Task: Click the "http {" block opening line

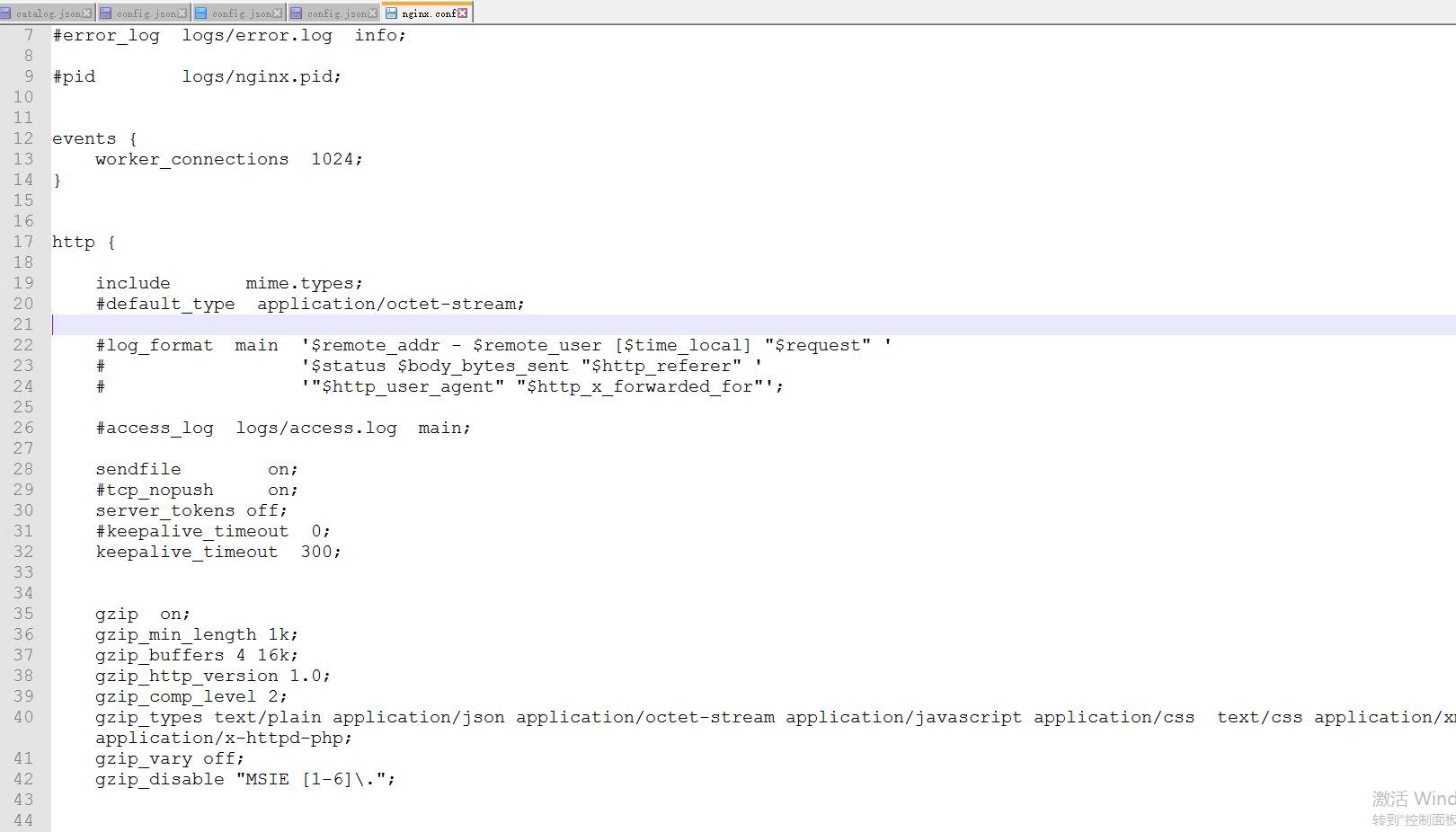Action: click(x=83, y=242)
